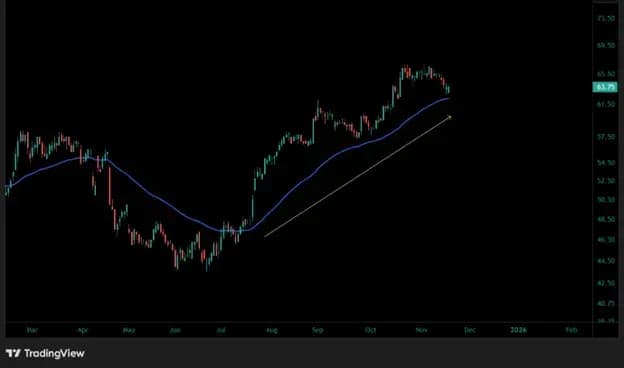Click the 61.50 price axis label
The width and height of the screenshot is (624, 368).
tap(606, 104)
